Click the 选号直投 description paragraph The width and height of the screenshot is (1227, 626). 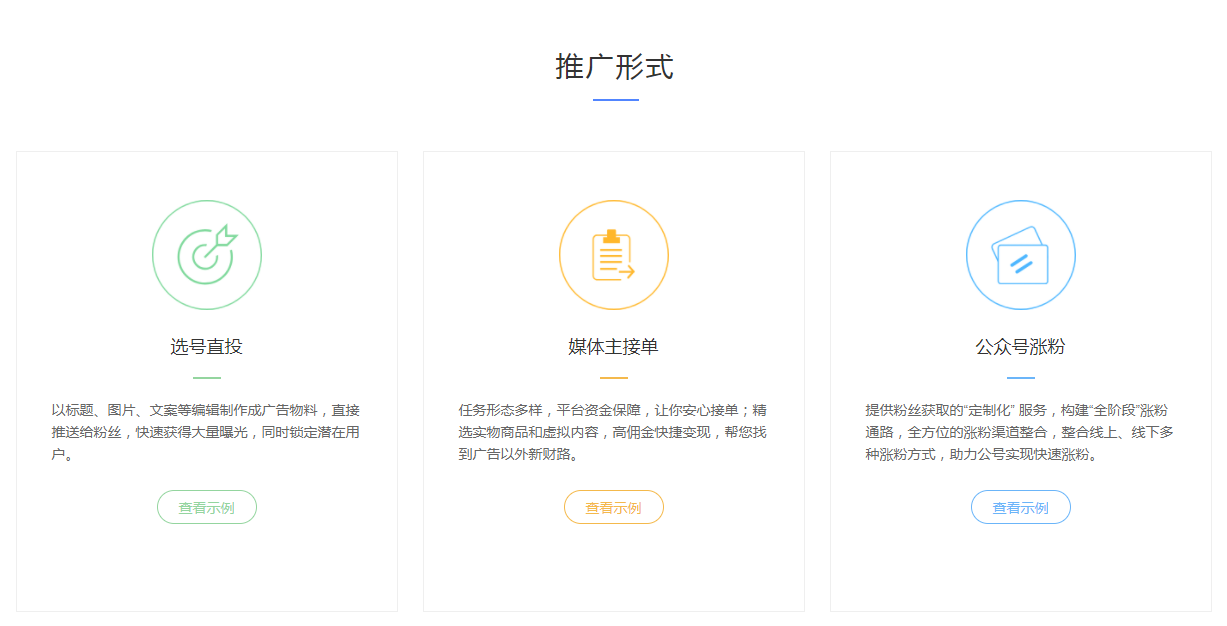206,432
